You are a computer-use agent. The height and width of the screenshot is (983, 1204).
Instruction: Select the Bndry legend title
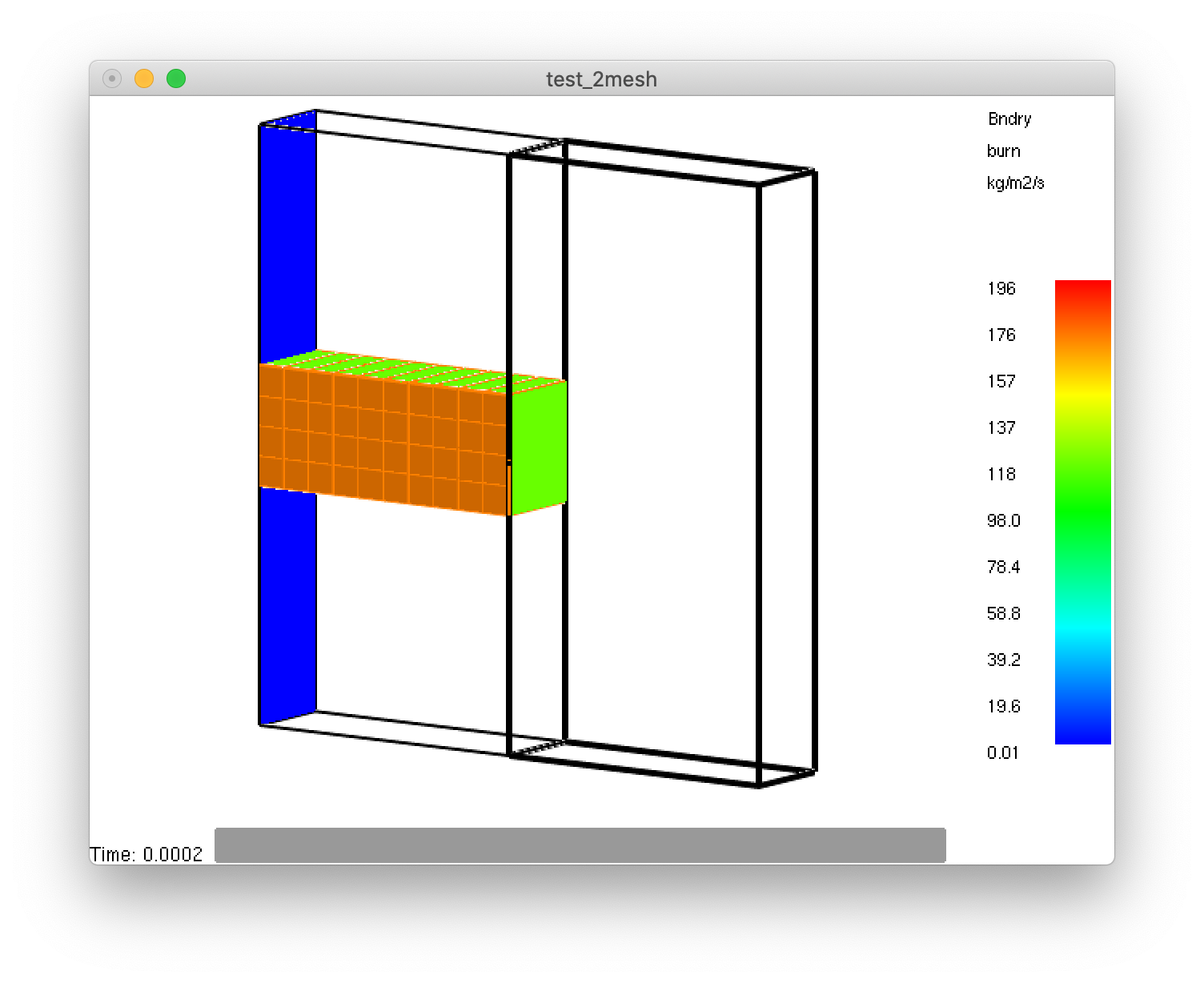1009,118
